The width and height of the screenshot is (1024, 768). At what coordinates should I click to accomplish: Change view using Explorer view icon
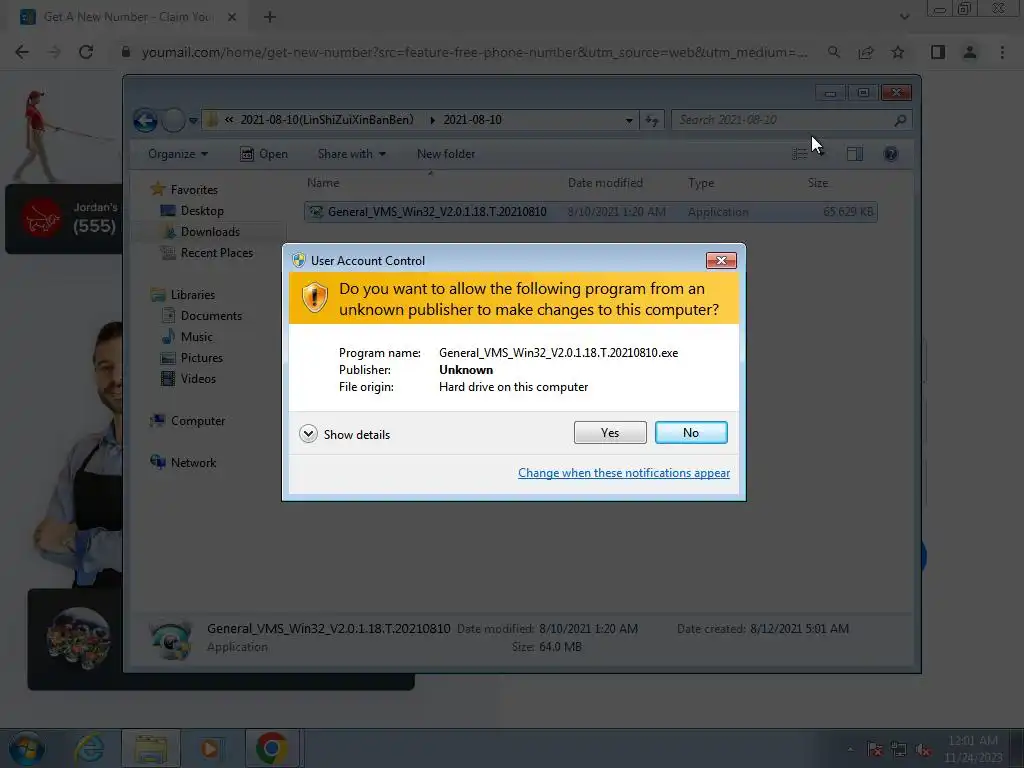(800, 154)
